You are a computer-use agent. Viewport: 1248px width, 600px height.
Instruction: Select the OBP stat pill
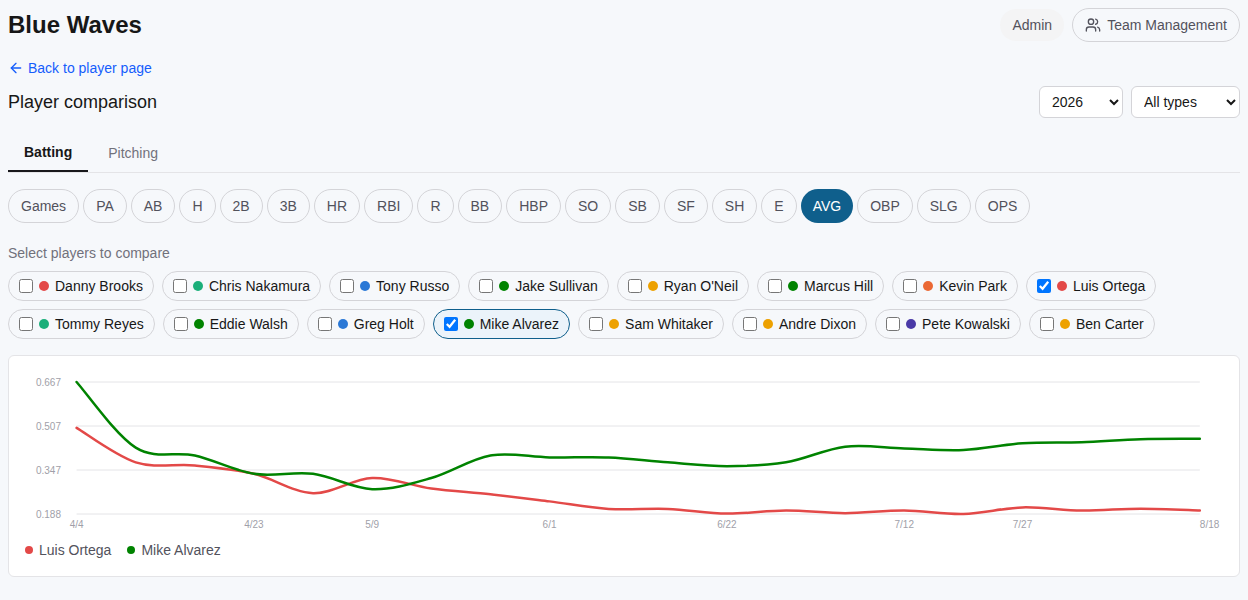tap(885, 206)
